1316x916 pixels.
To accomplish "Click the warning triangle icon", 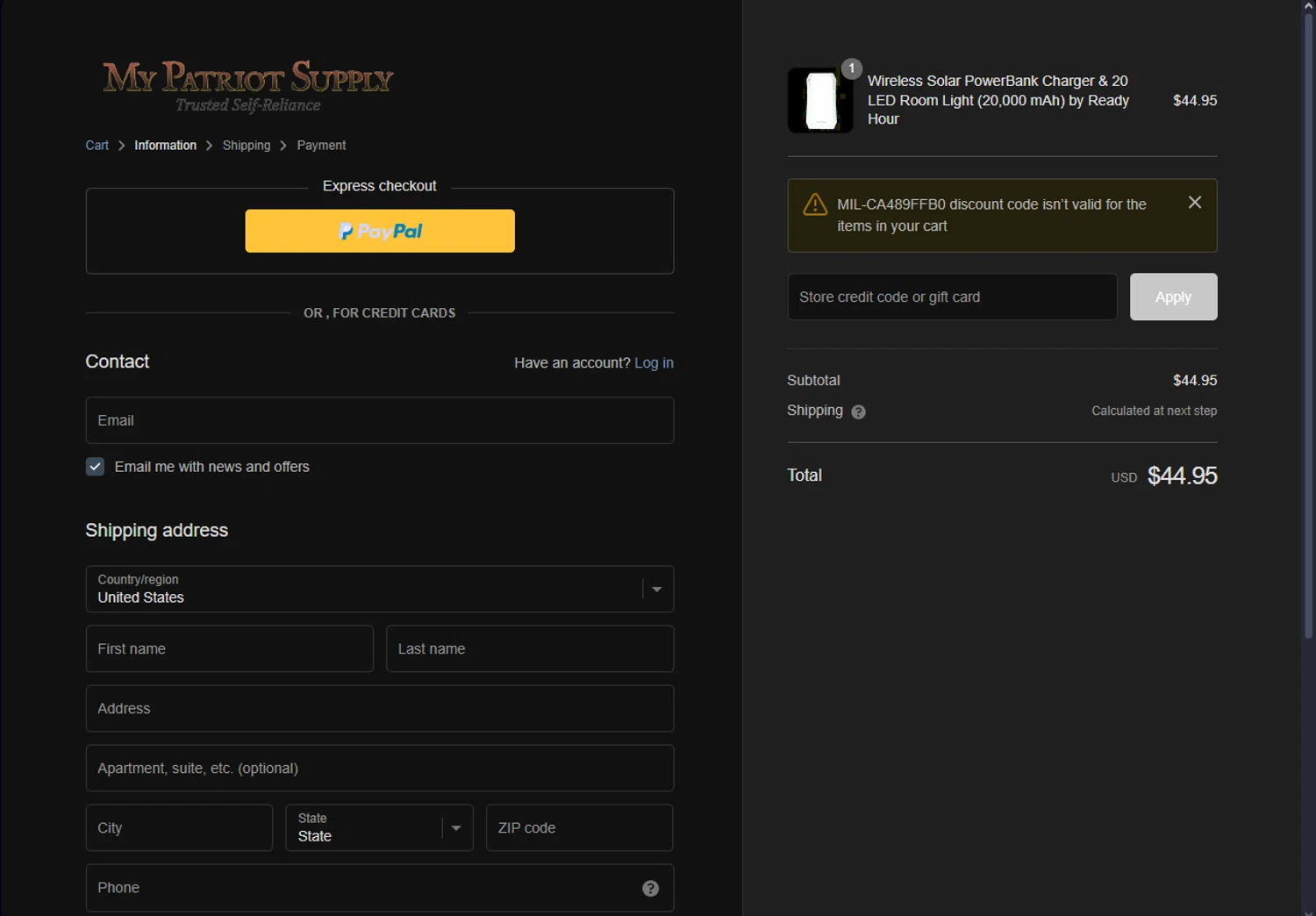I will [815, 204].
